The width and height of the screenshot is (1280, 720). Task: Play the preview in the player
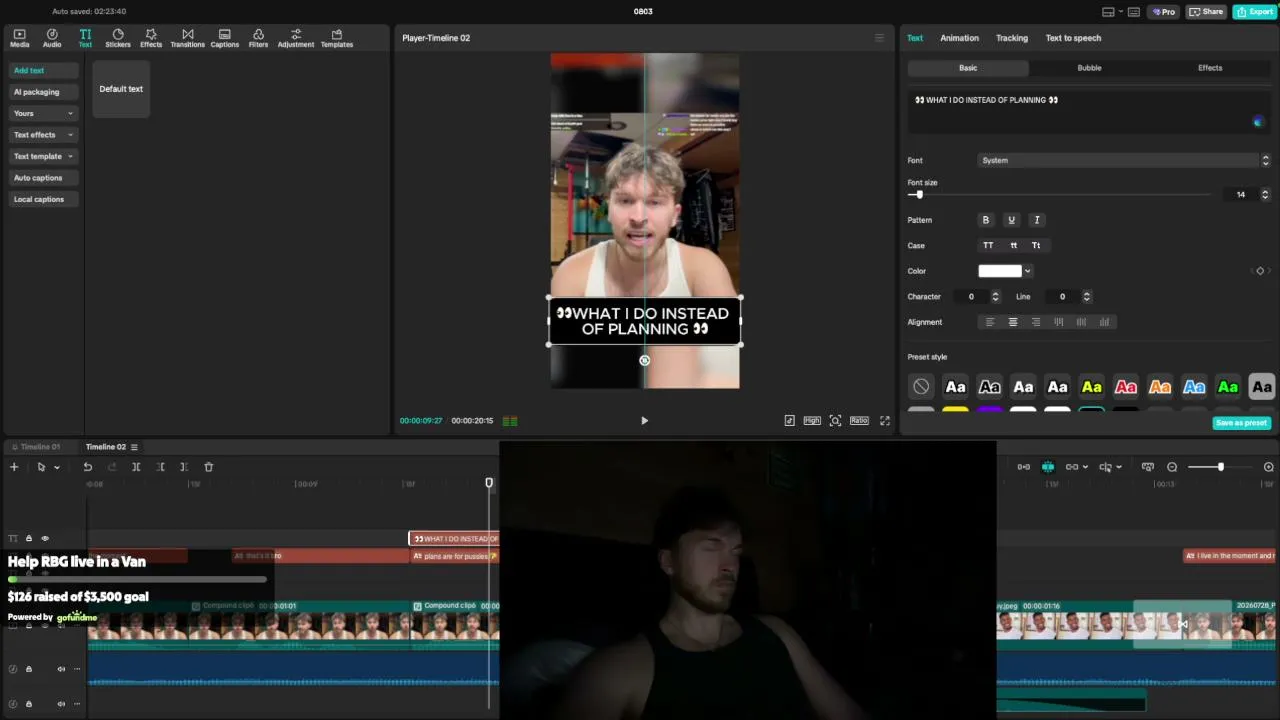pos(644,421)
